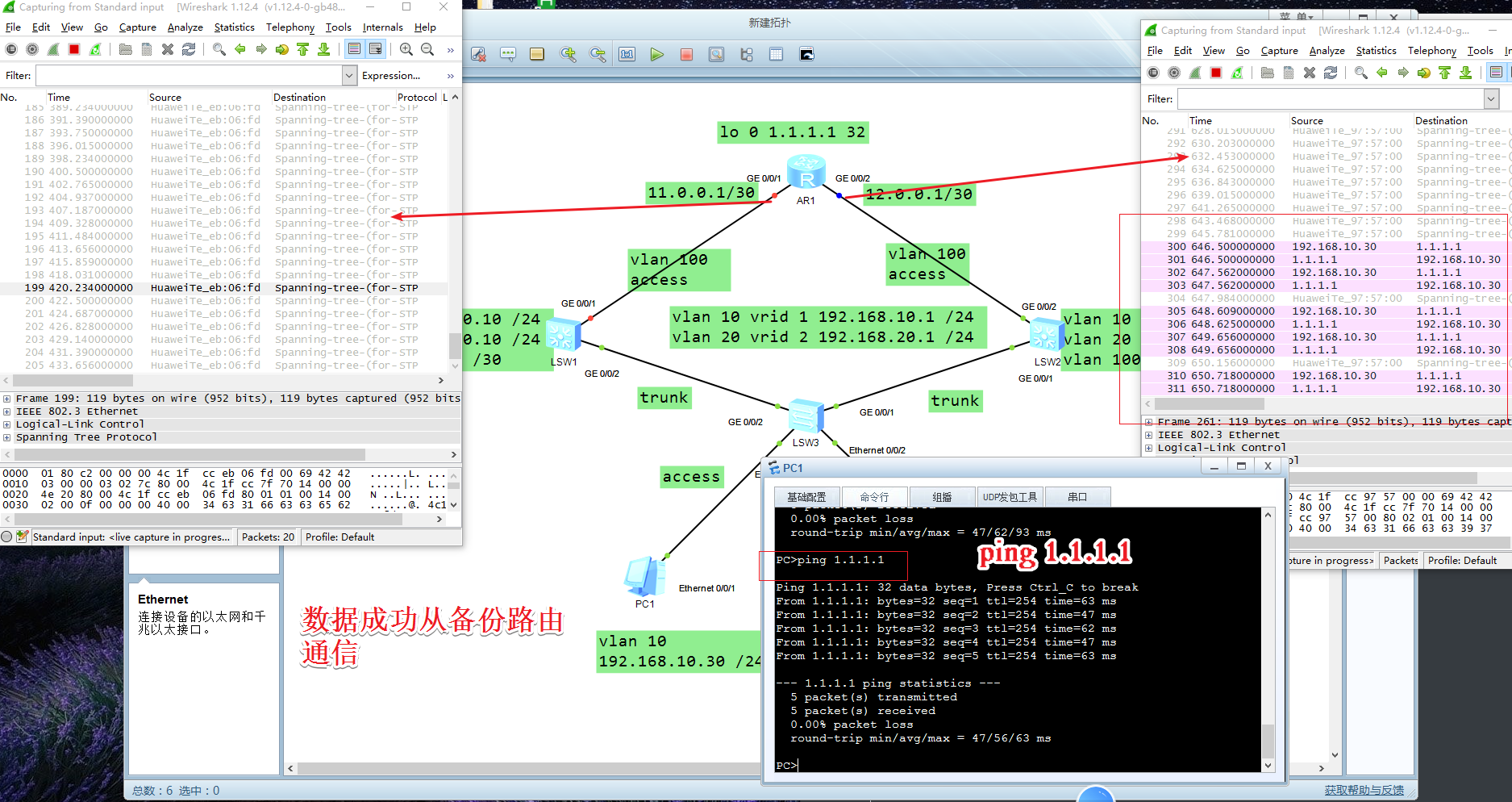The image size is (1512, 802).
Task: Start devices with eNSP green play button
Action: (656, 54)
